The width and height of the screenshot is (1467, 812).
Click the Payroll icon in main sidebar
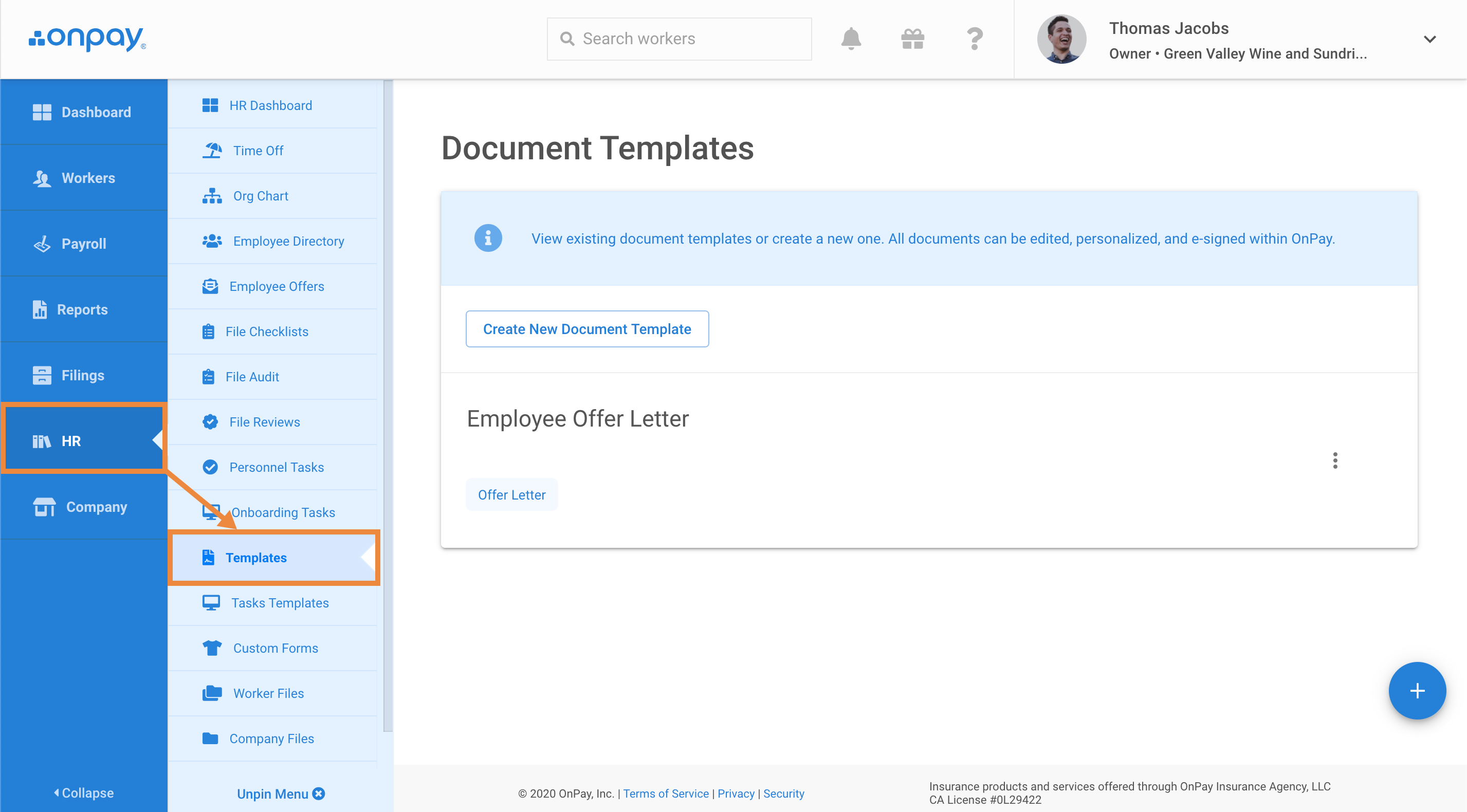pyautogui.click(x=42, y=244)
